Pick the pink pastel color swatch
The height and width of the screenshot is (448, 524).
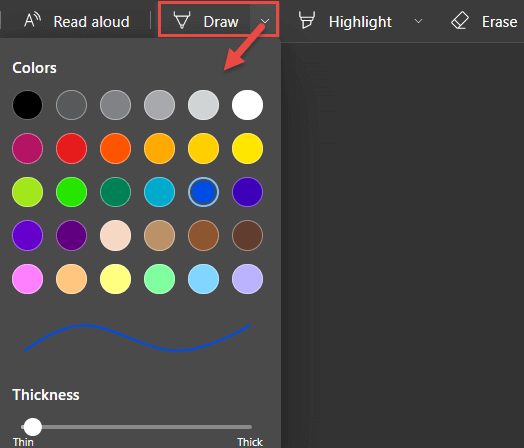point(27,279)
